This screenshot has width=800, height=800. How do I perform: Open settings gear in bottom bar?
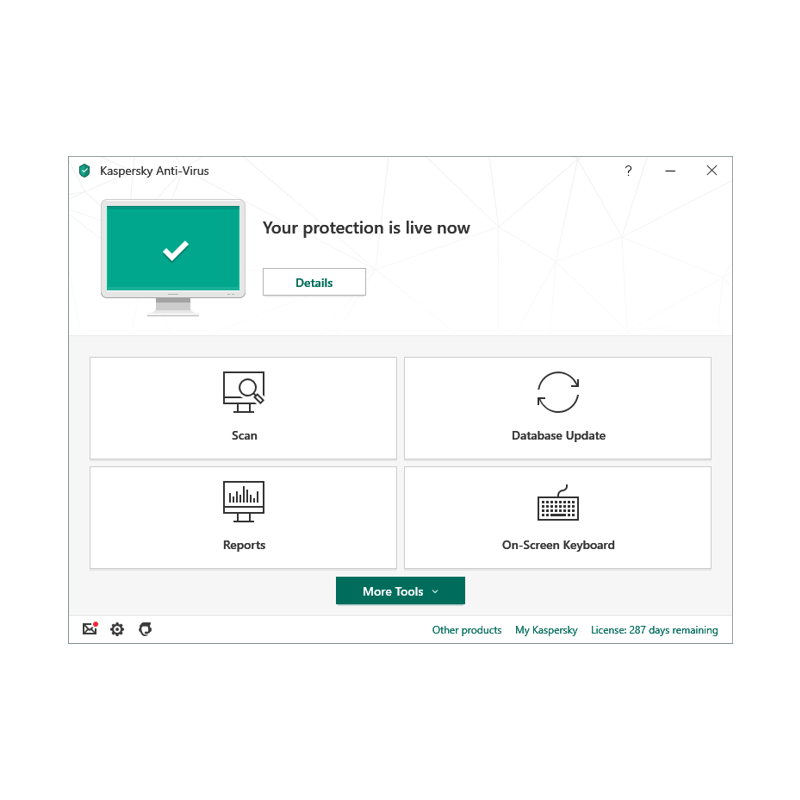pyautogui.click(x=117, y=629)
